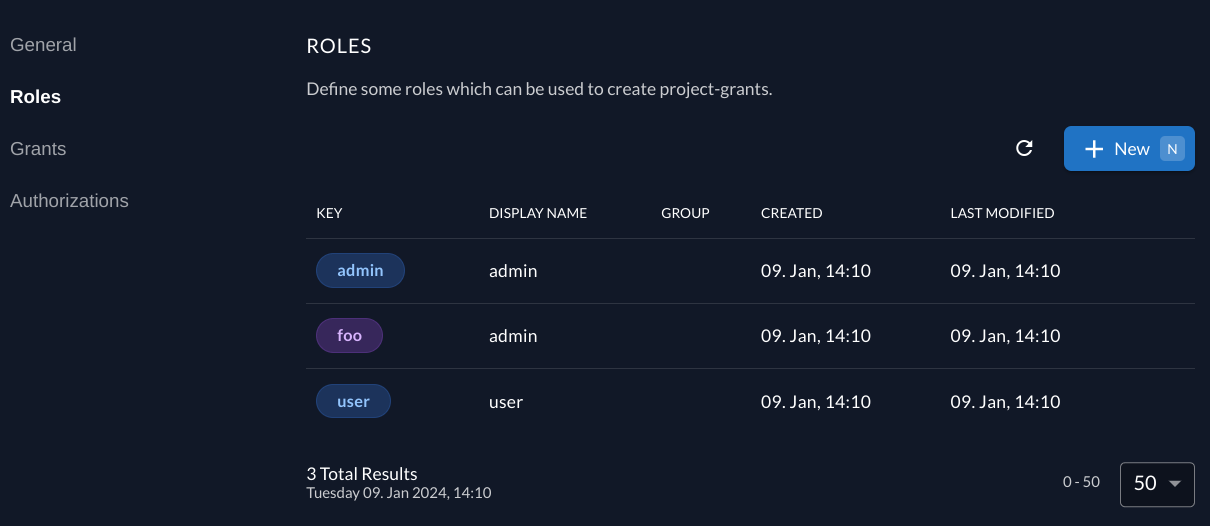This screenshot has height=526, width=1210.
Task: Click the user row display name
Action: point(506,401)
